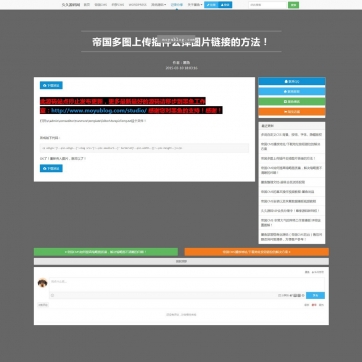The width and height of the screenshot is (362, 362).
Task: Click the emoji icon below the comment box
Action: click(x=52, y=295)
